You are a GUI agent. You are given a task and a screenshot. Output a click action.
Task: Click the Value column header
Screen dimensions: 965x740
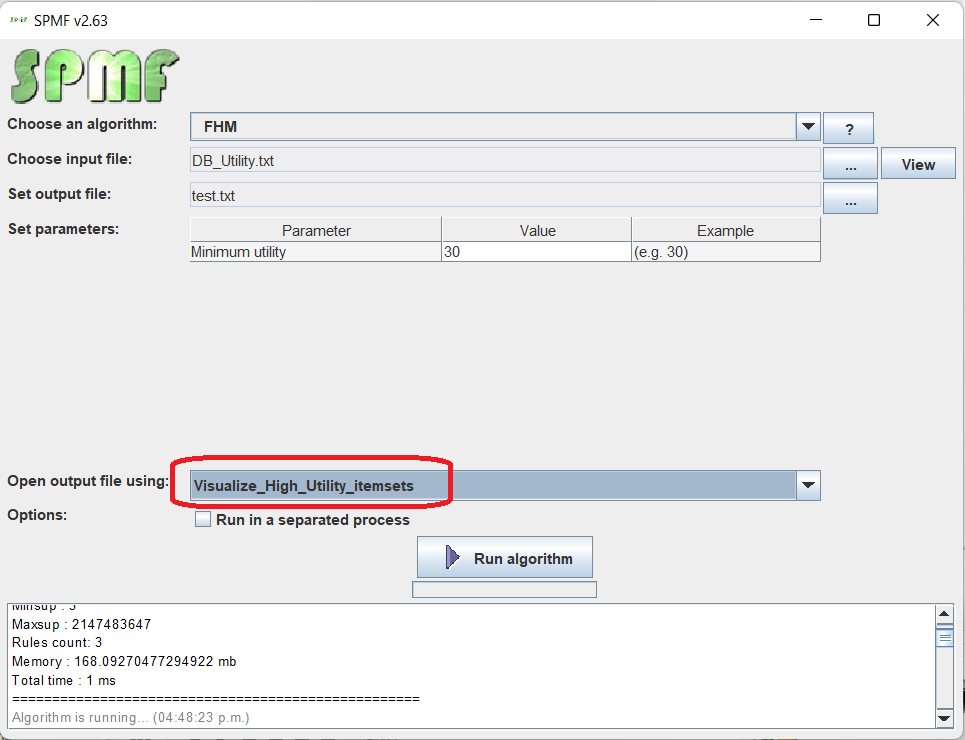(x=537, y=230)
